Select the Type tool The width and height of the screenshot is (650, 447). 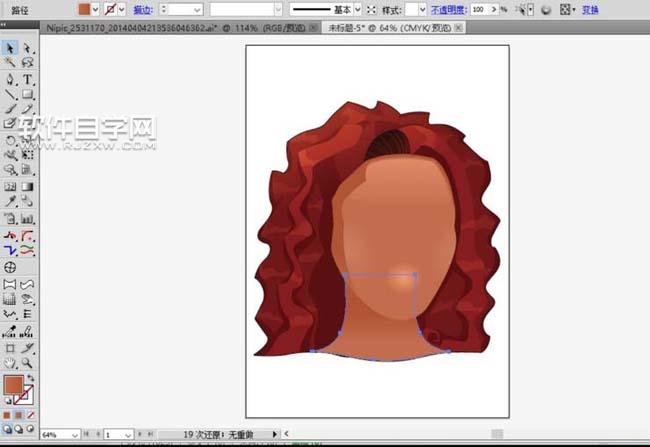(x=28, y=79)
